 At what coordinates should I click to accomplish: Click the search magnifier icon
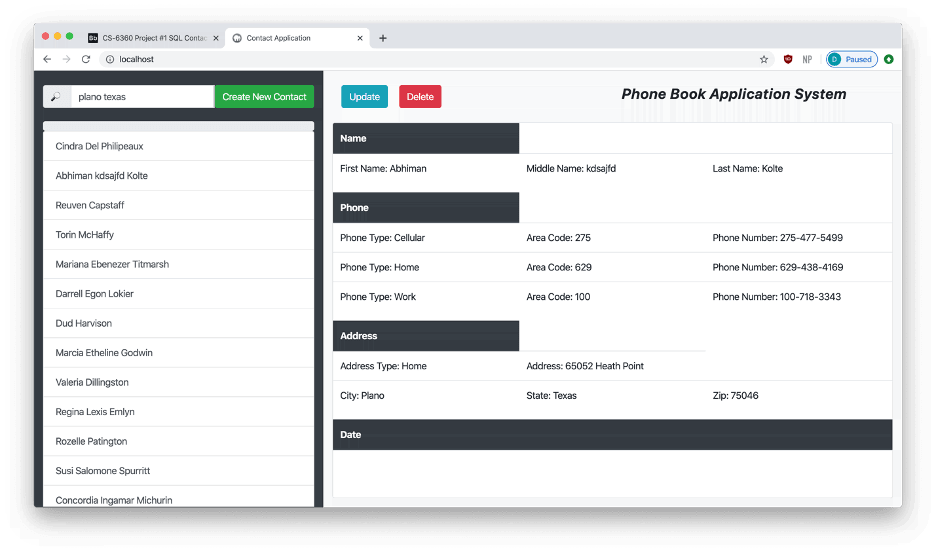tap(56, 97)
